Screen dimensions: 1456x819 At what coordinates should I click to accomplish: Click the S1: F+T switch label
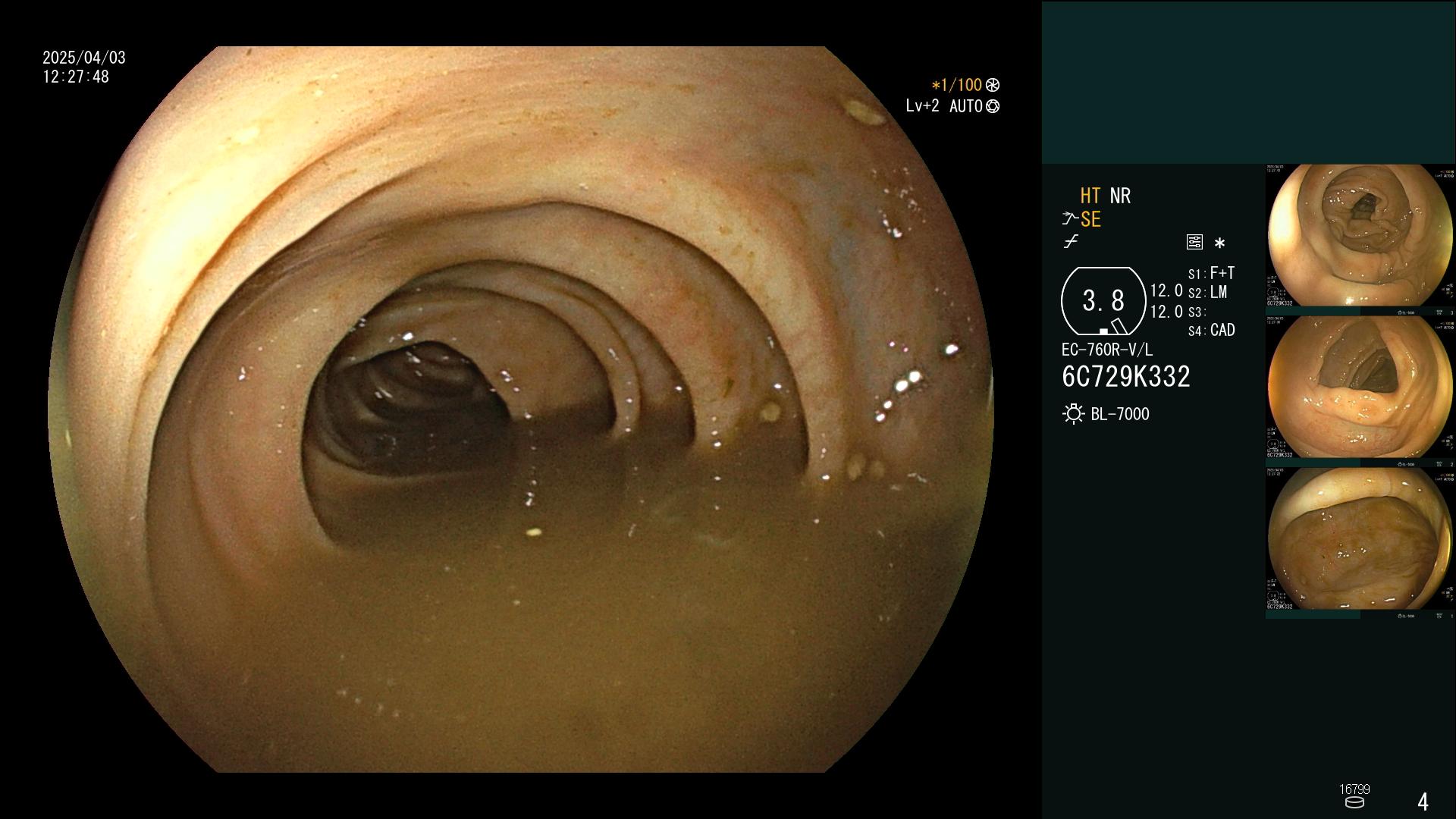click(x=1211, y=273)
